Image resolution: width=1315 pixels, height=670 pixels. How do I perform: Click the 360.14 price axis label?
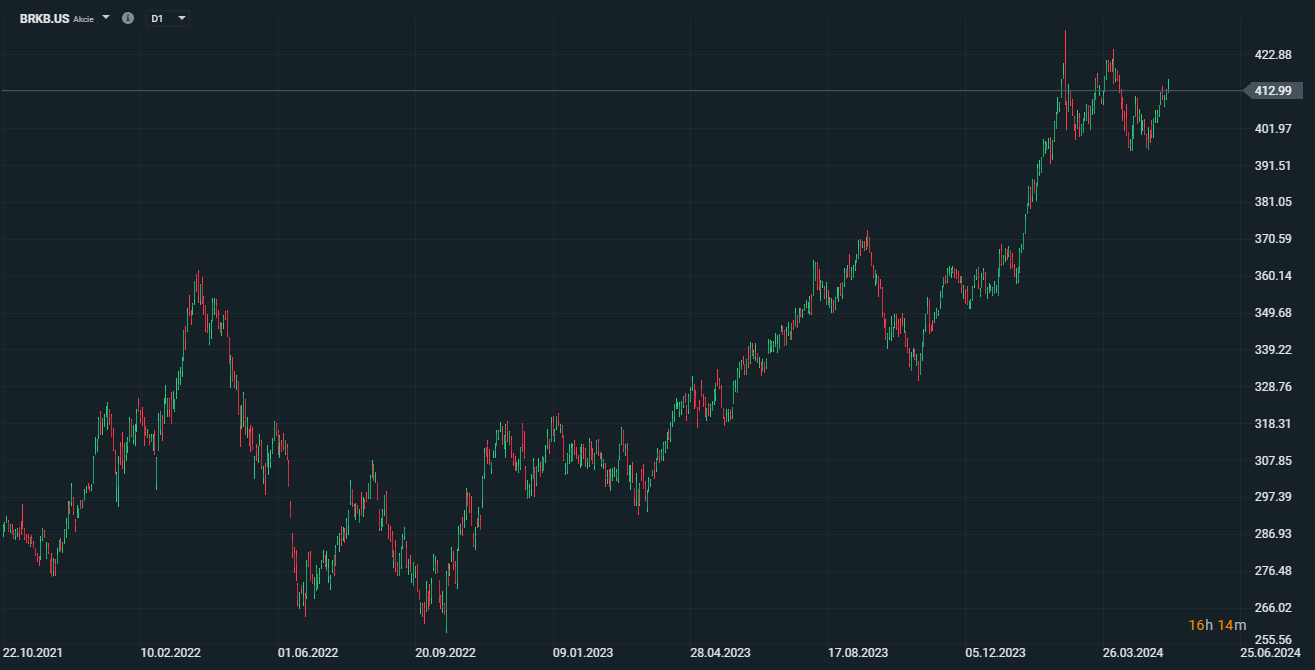coord(1271,276)
